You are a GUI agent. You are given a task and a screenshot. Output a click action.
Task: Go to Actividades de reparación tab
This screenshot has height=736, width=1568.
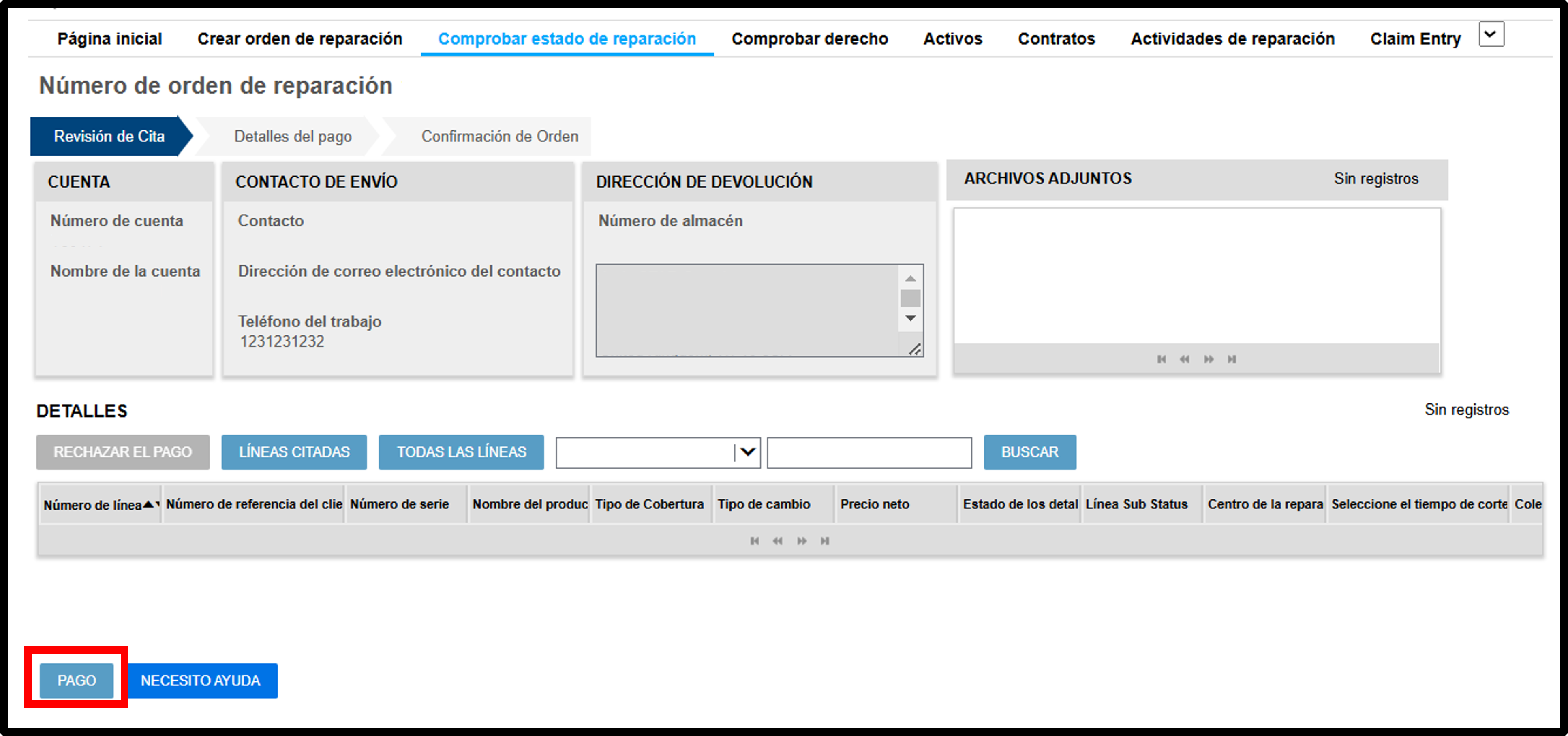(x=1232, y=39)
